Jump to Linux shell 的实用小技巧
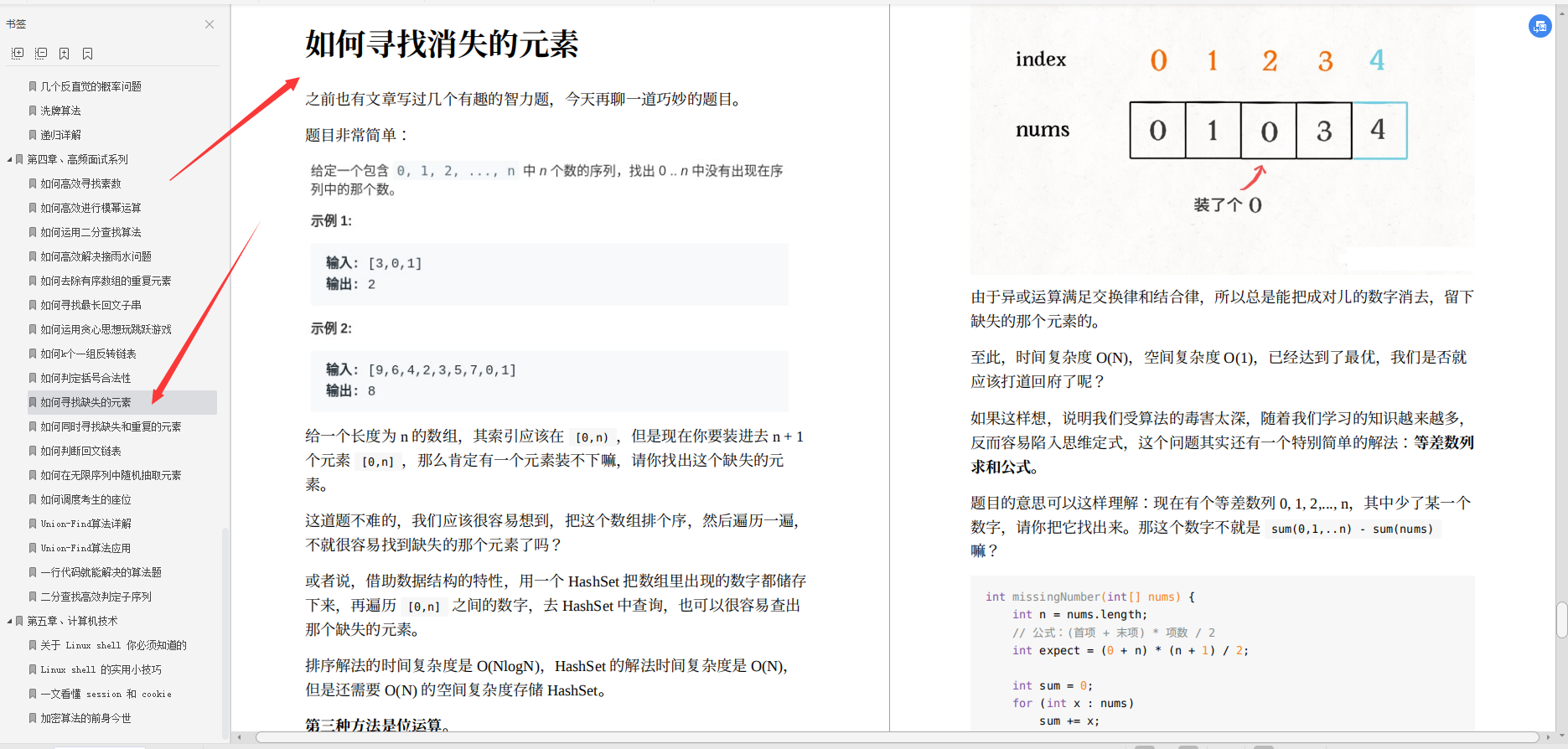Image resolution: width=1568 pixels, height=749 pixels. coord(101,669)
